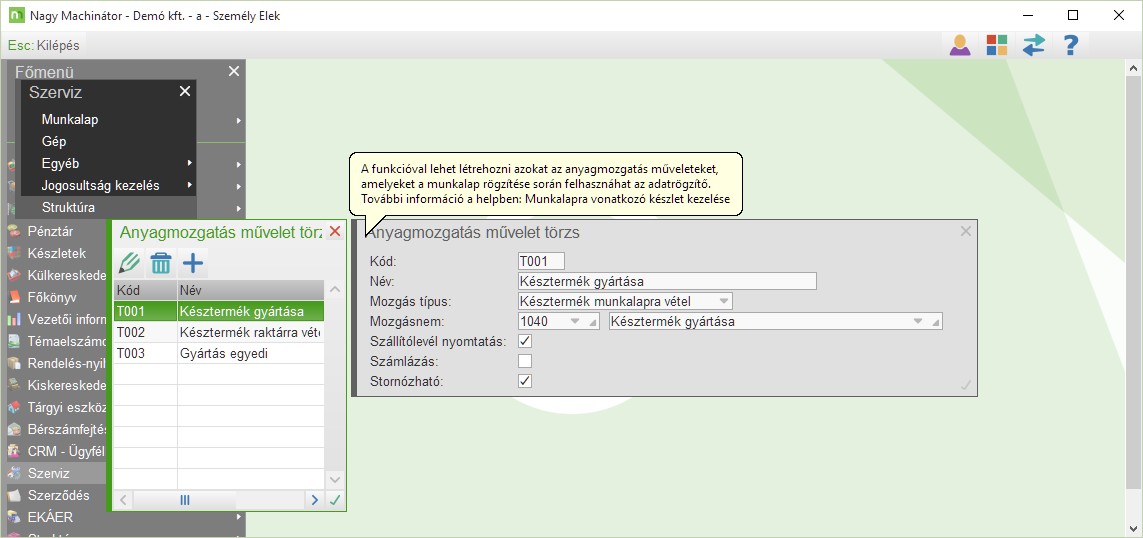The width and height of the screenshot is (1143, 538).
Task: Open help with the question mark icon
Action: tap(1070, 45)
